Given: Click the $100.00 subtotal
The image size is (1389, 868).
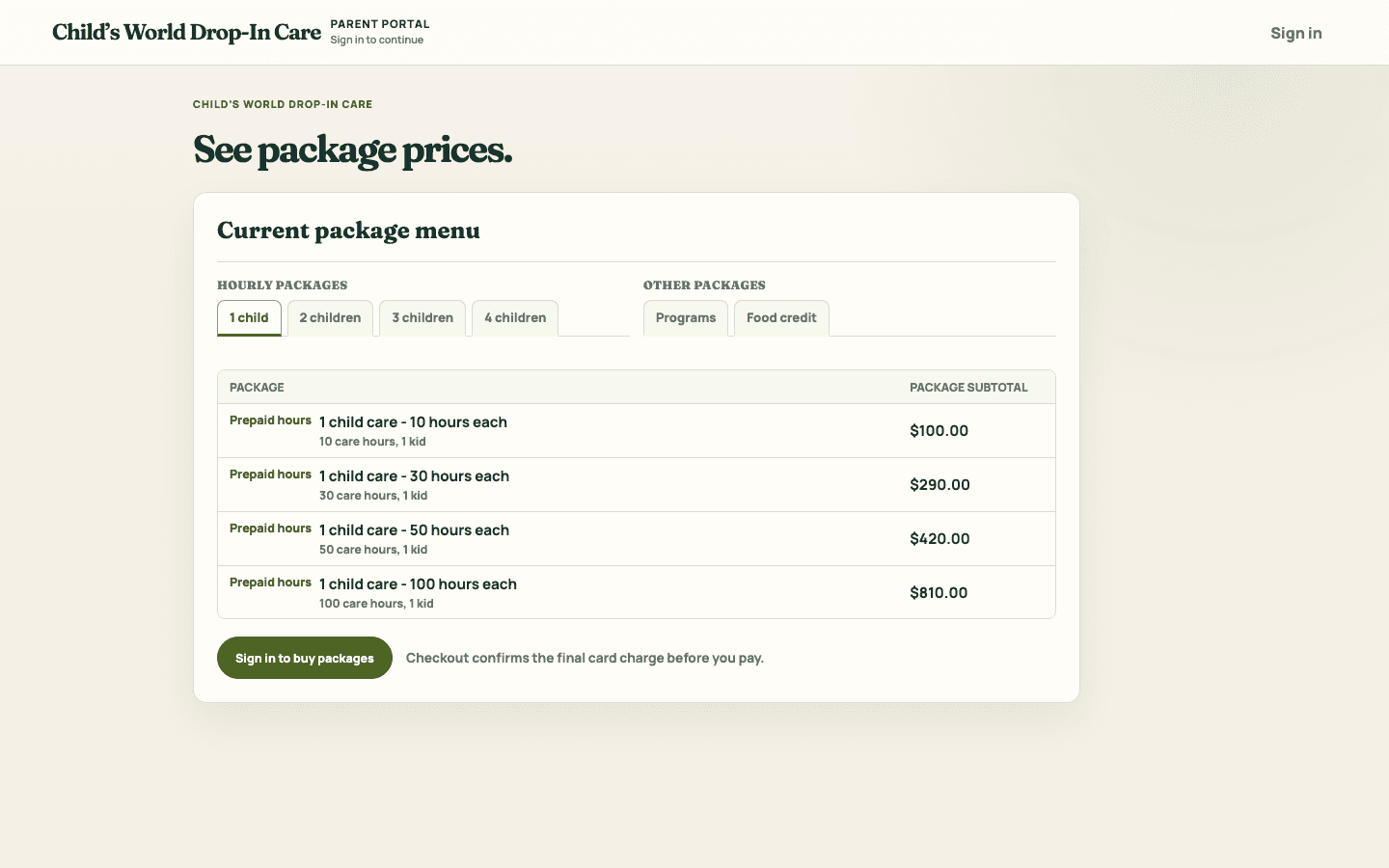Looking at the screenshot, I should click(x=939, y=431).
